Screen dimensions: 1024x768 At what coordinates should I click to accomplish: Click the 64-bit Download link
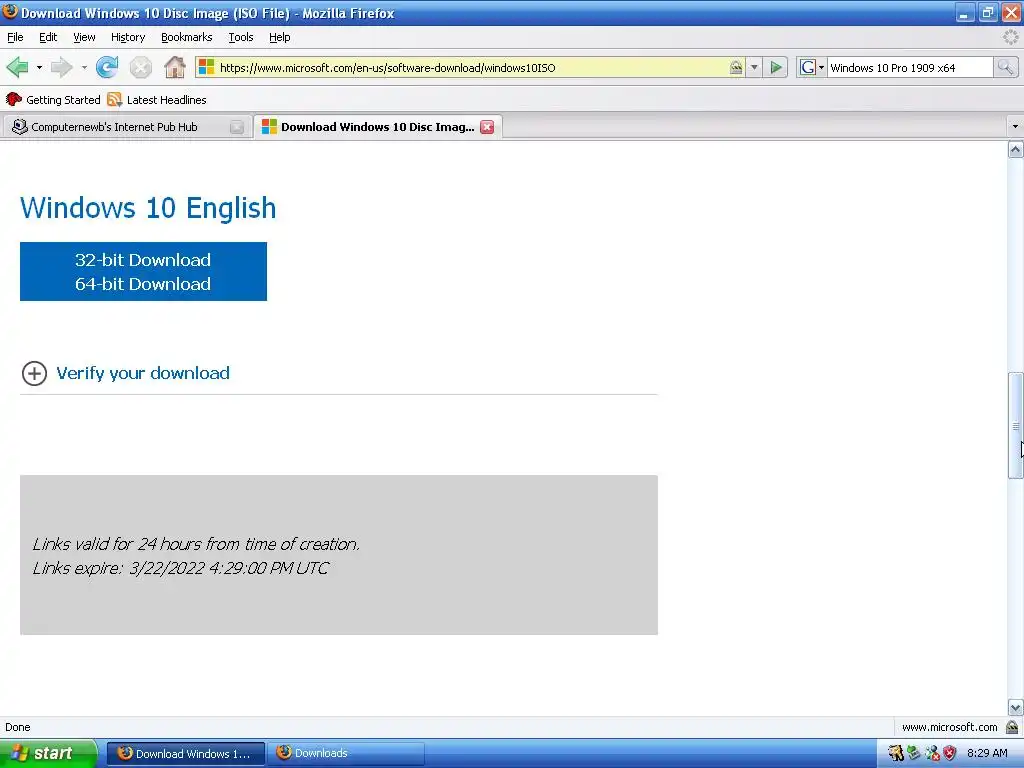pyautogui.click(x=143, y=284)
